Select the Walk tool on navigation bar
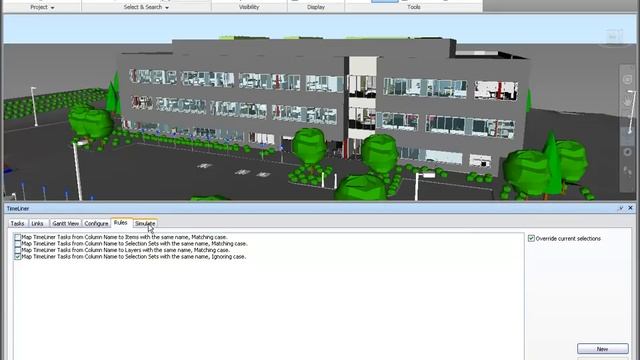 coord(628,171)
